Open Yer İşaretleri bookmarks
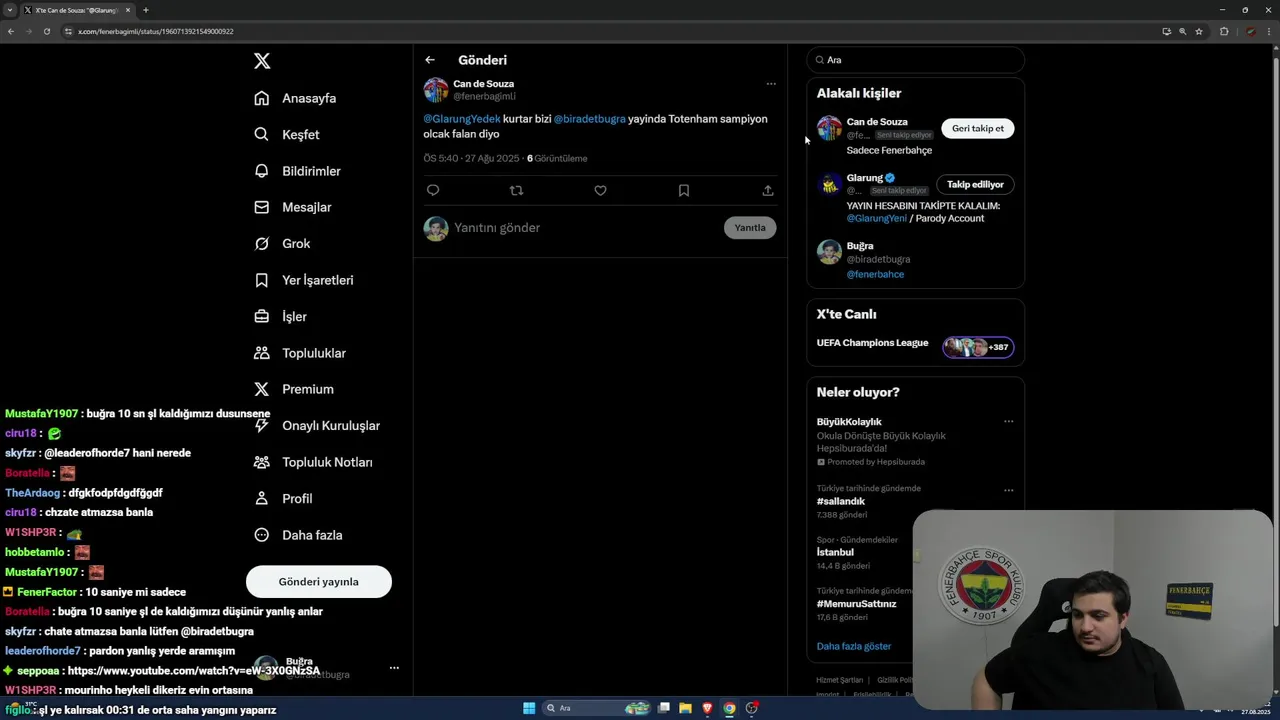 [x=303, y=280]
